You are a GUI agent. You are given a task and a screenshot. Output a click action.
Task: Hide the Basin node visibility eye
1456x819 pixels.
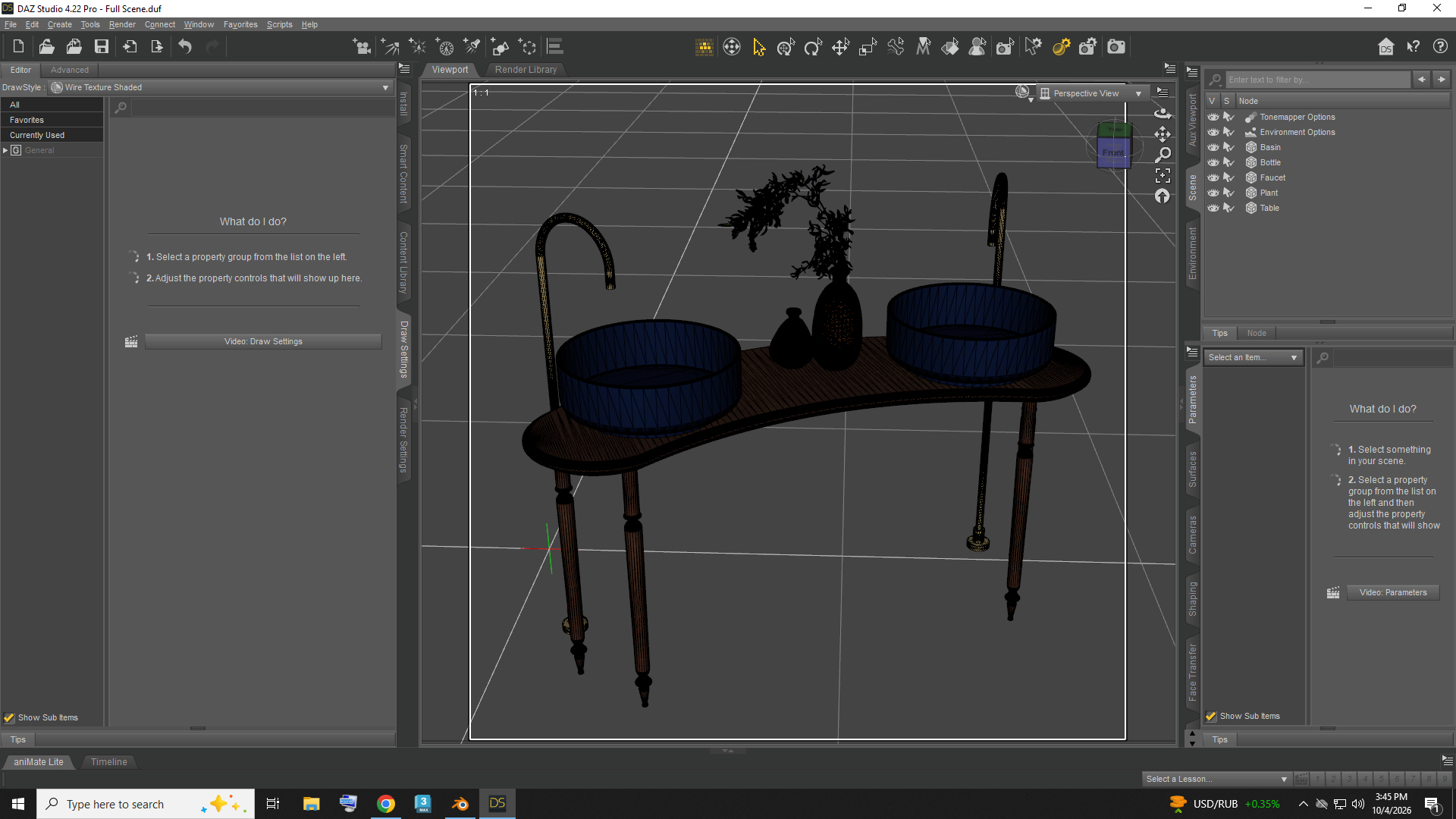(x=1213, y=147)
